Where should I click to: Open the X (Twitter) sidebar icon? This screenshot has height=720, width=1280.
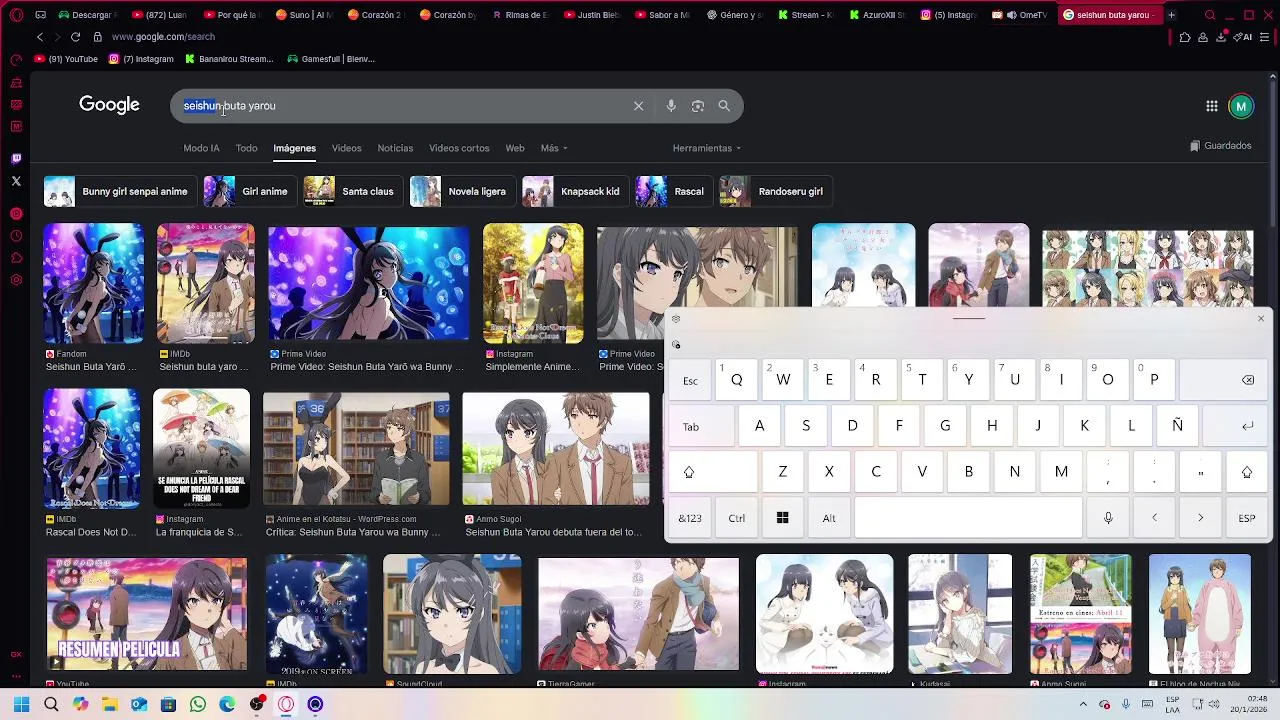16,181
